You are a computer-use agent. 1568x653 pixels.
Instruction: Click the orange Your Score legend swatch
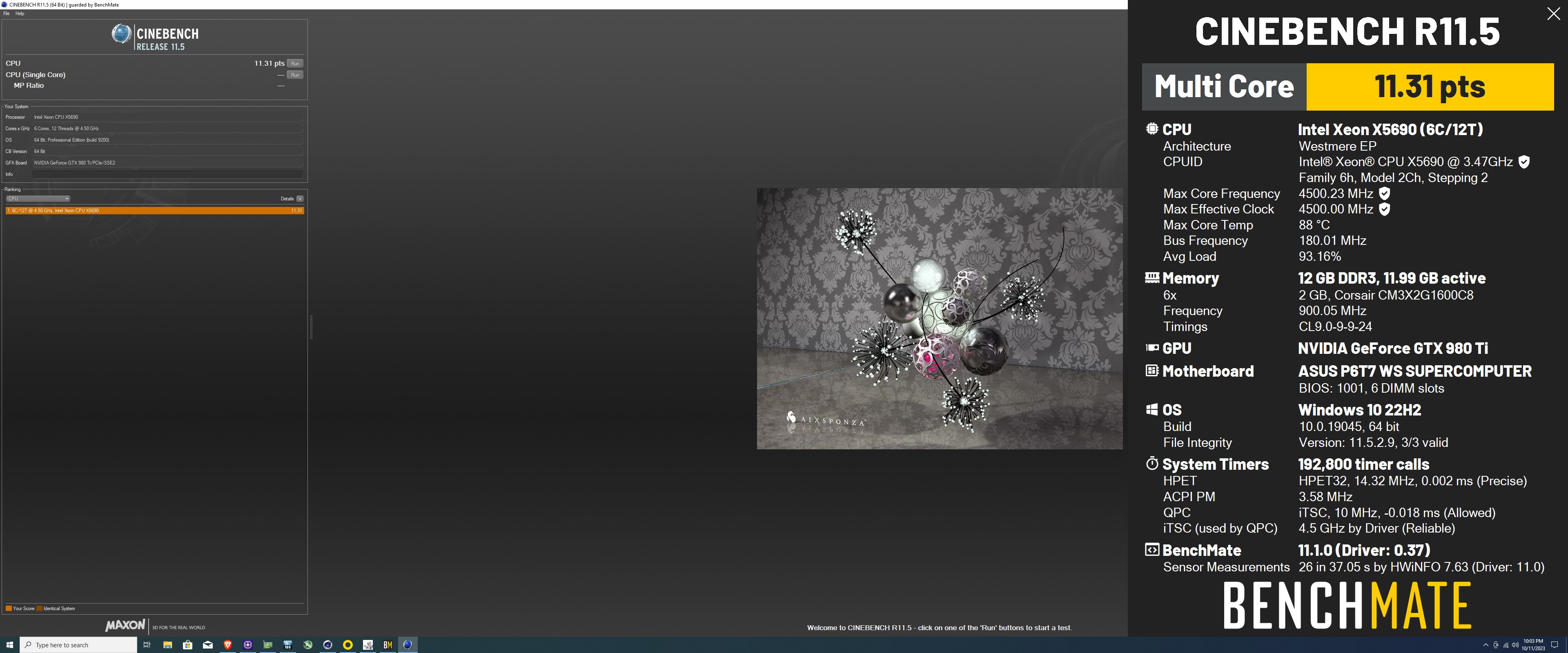pyautogui.click(x=9, y=609)
